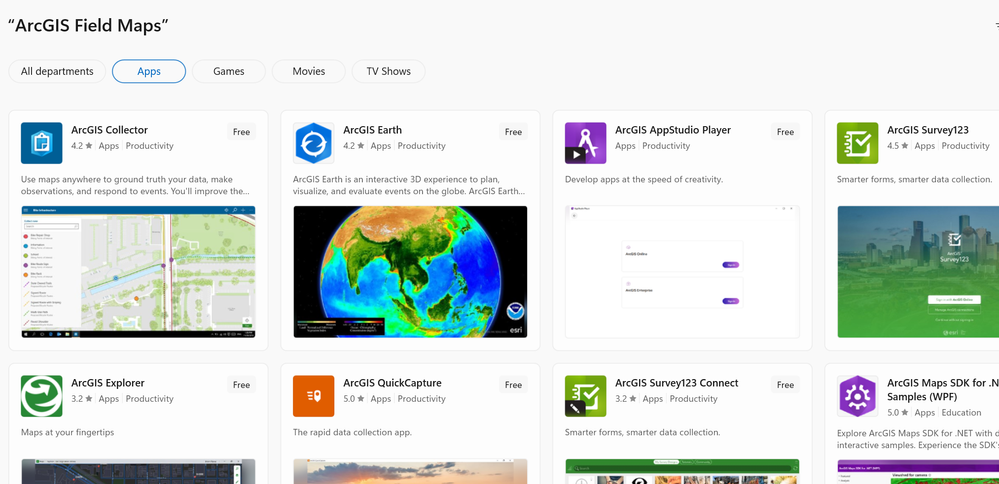Click the Free button on ArcGIS Collector
Image resolution: width=999 pixels, height=484 pixels.
tap(241, 132)
